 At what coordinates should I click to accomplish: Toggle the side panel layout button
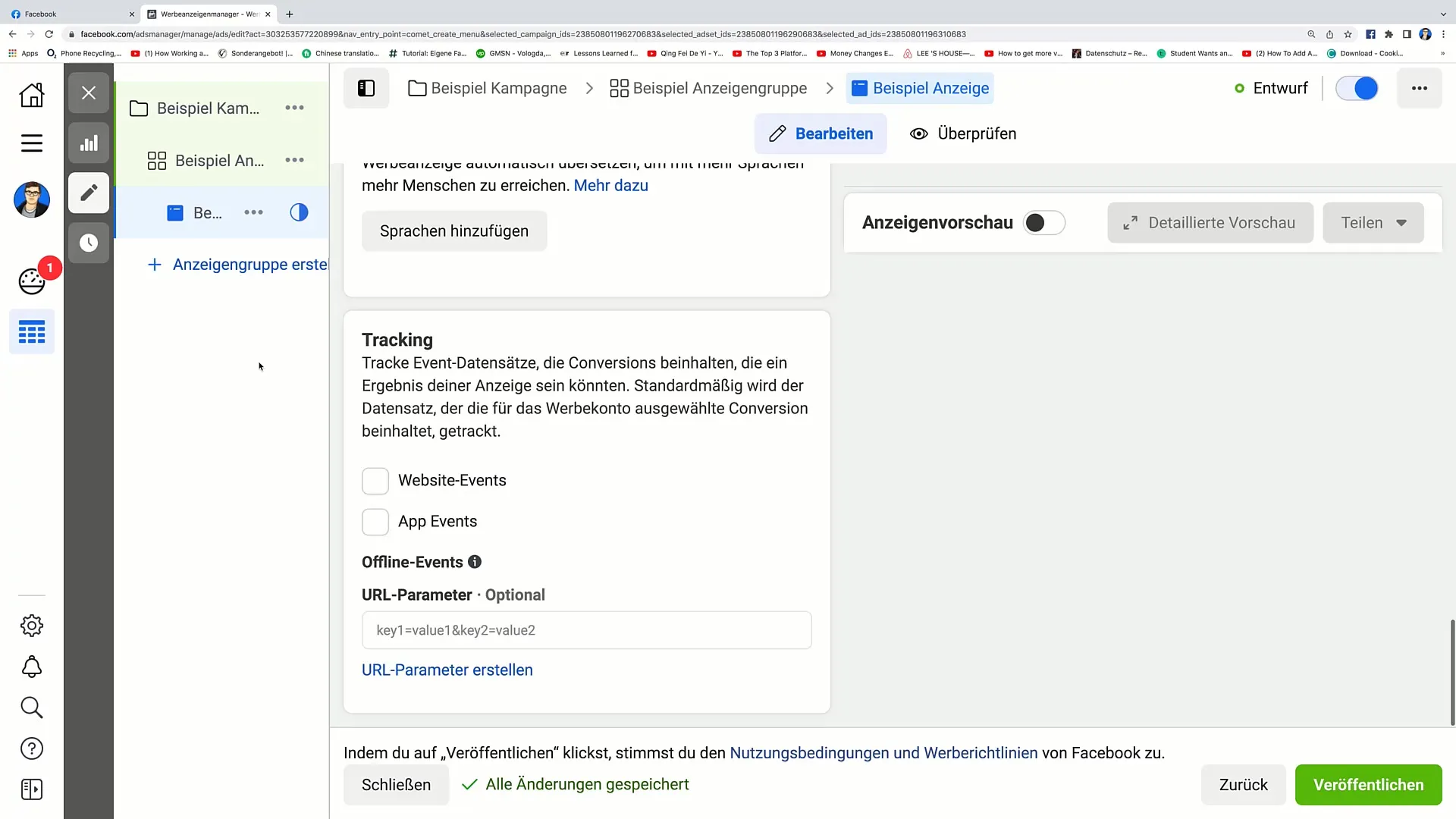click(x=366, y=88)
